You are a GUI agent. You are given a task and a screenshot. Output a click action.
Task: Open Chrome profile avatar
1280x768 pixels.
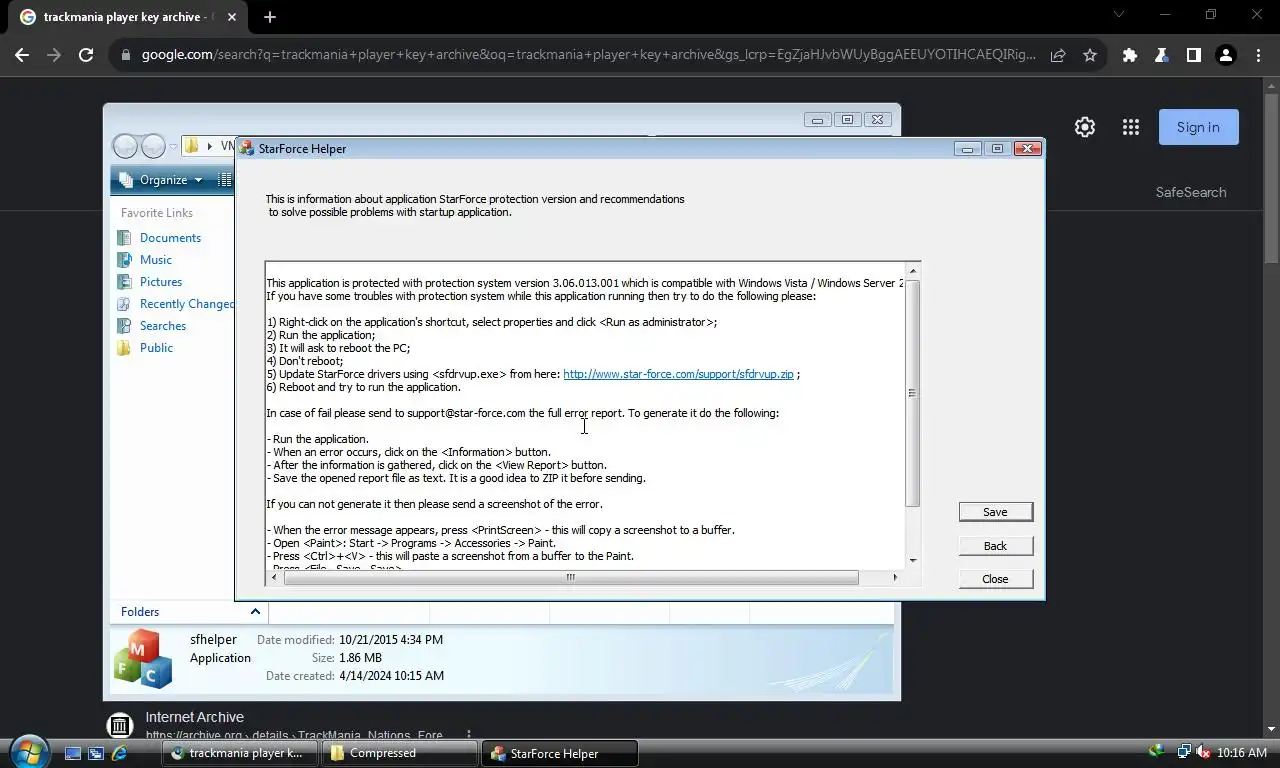[x=1226, y=55]
